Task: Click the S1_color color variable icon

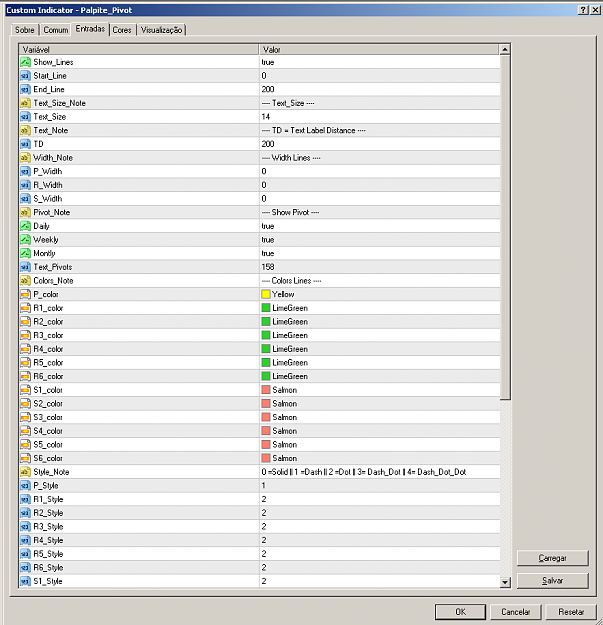Action: 26,390
